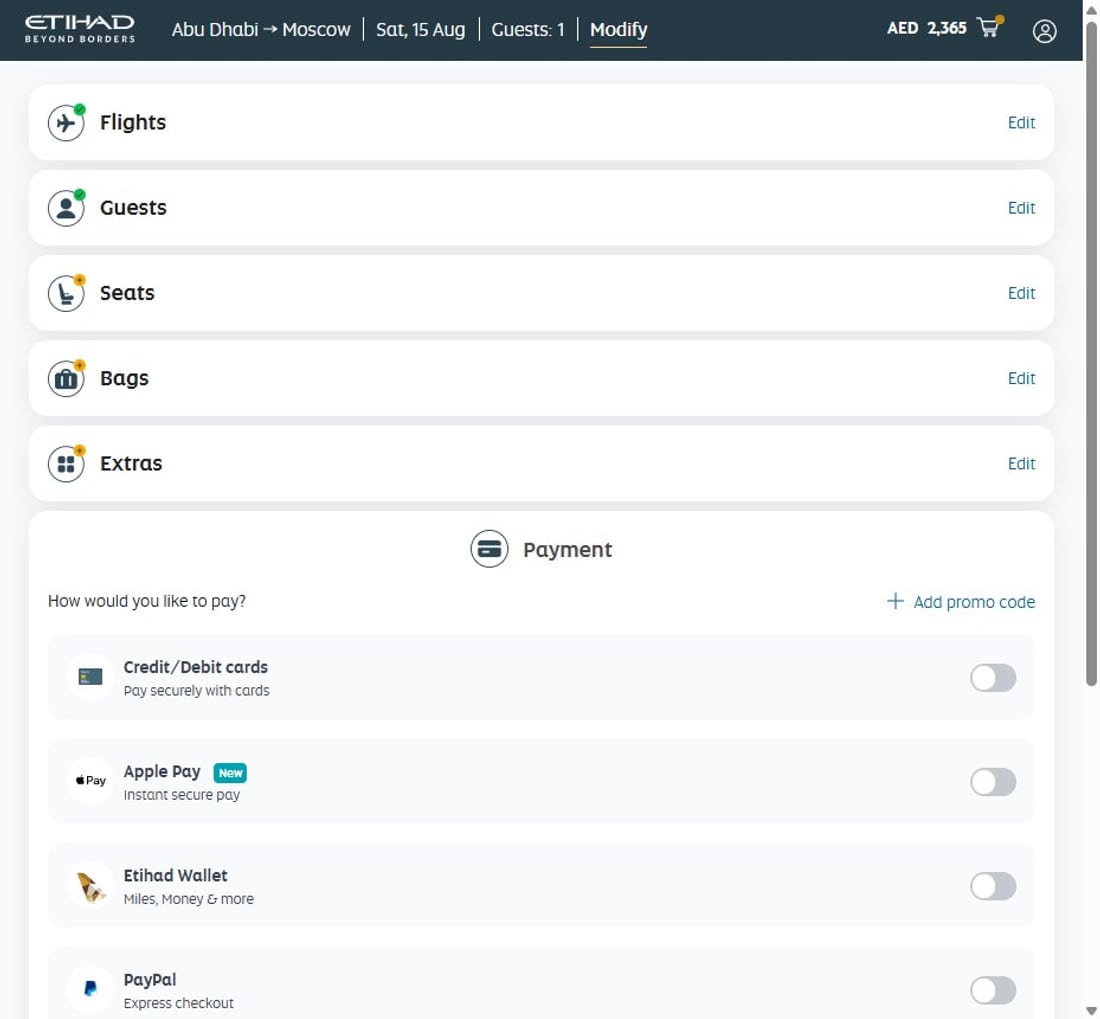Click the page vertical scrollbar thumb
Viewport: 1100px width, 1019px height.
pos(1091,354)
